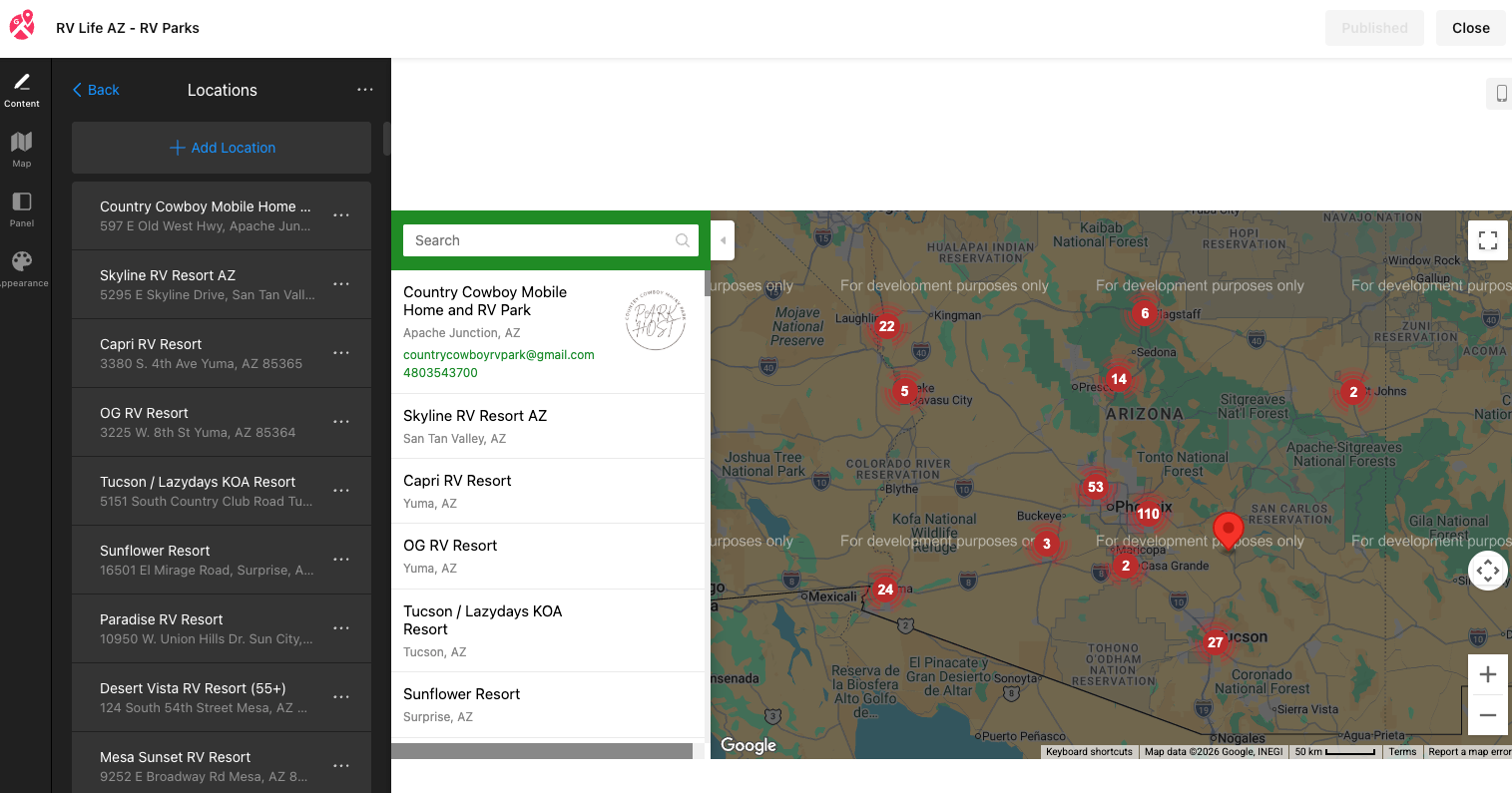
Task: Click the cluster marker showing 53
Action: pos(1096,487)
